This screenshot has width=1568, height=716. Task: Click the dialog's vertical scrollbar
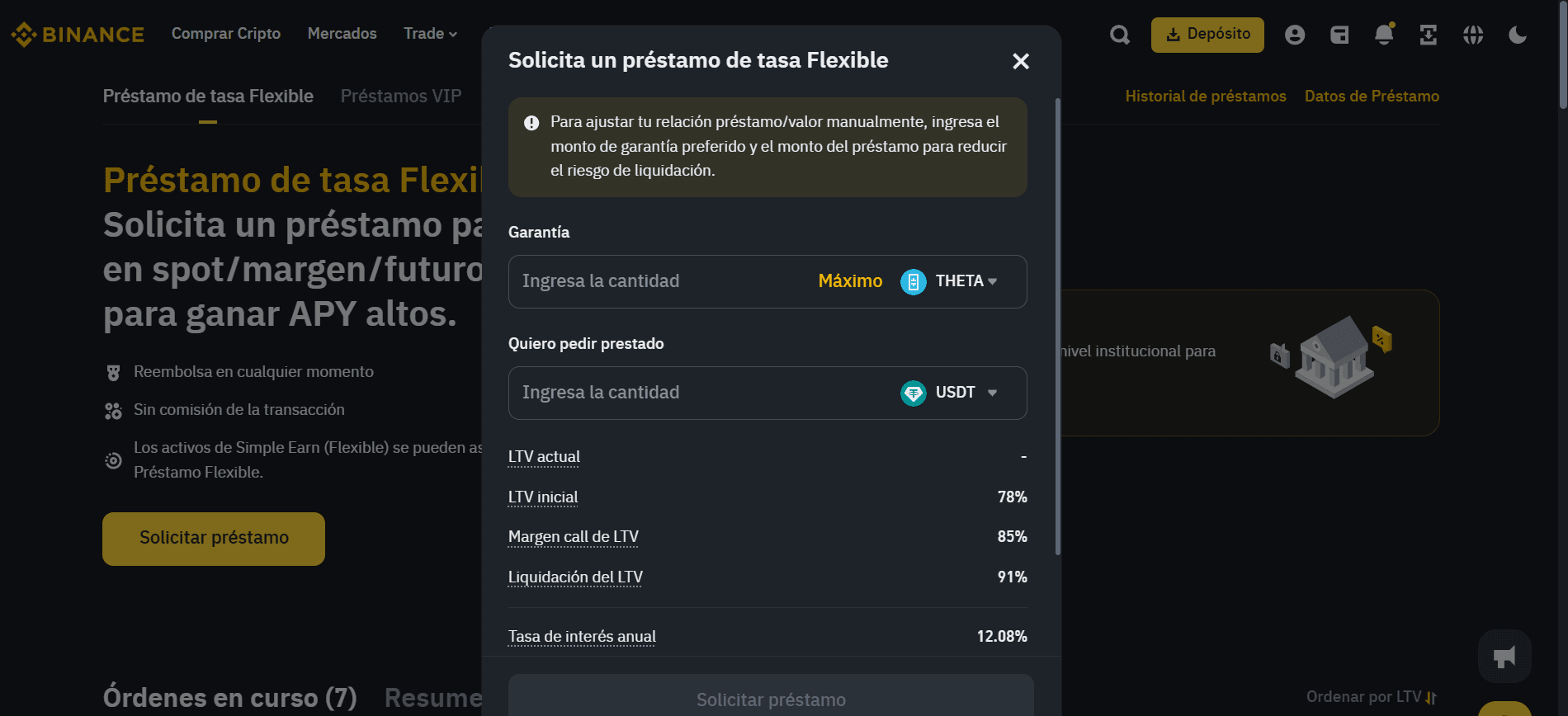click(x=1058, y=330)
